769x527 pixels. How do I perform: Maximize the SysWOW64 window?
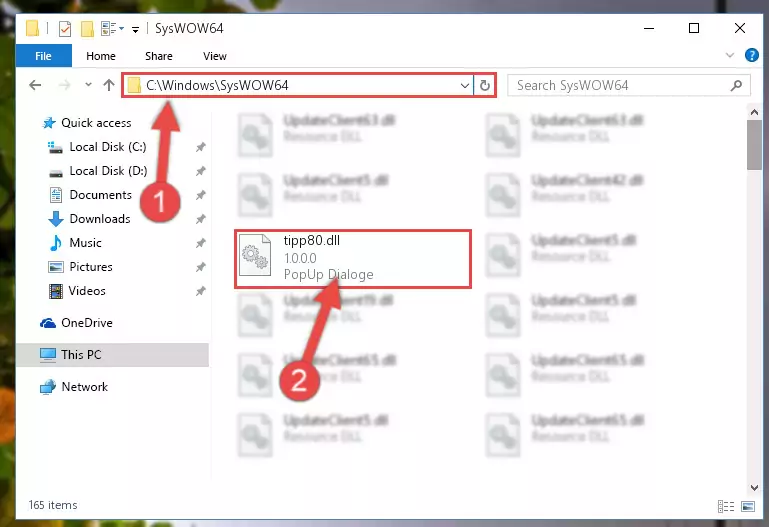tap(694, 28)
